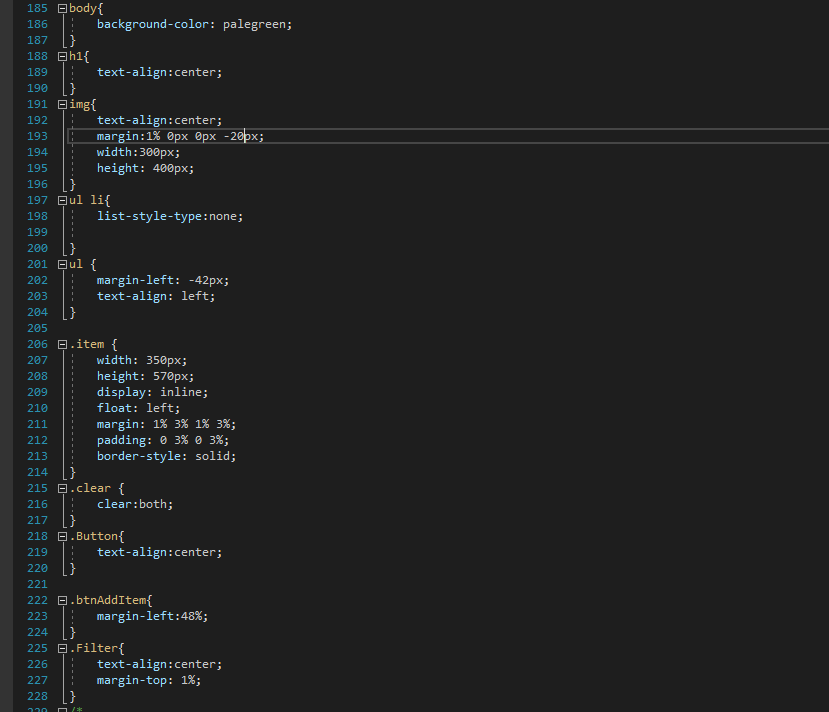829x712 pixels.
Task: Click the 'clear:both' declaration
Action: 132,504
